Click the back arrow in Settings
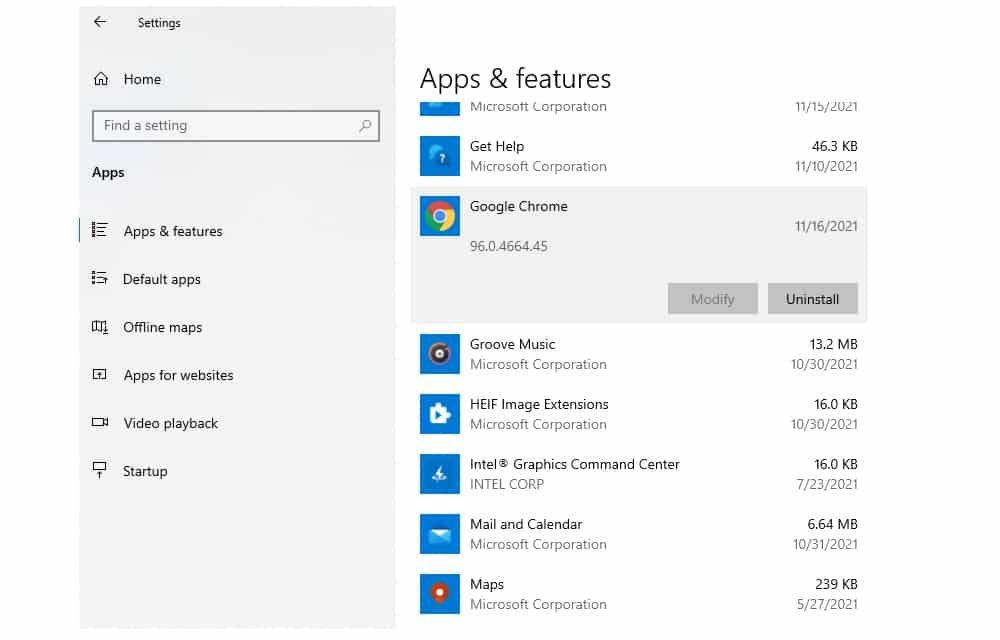The width and height of the screenshot is (1000, 640). pos(100,22)
